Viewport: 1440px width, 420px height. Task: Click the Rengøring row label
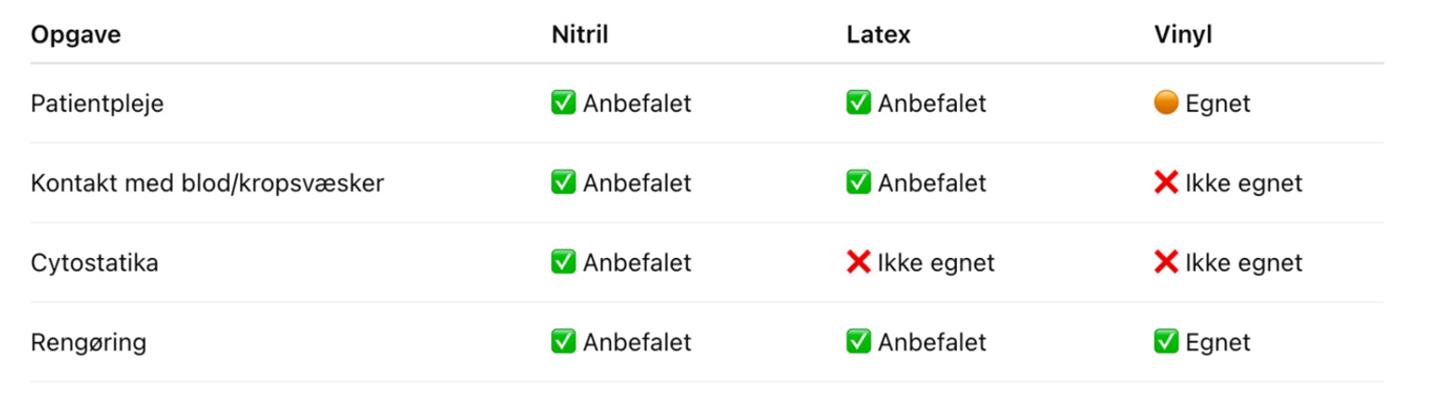coord(88,343)
